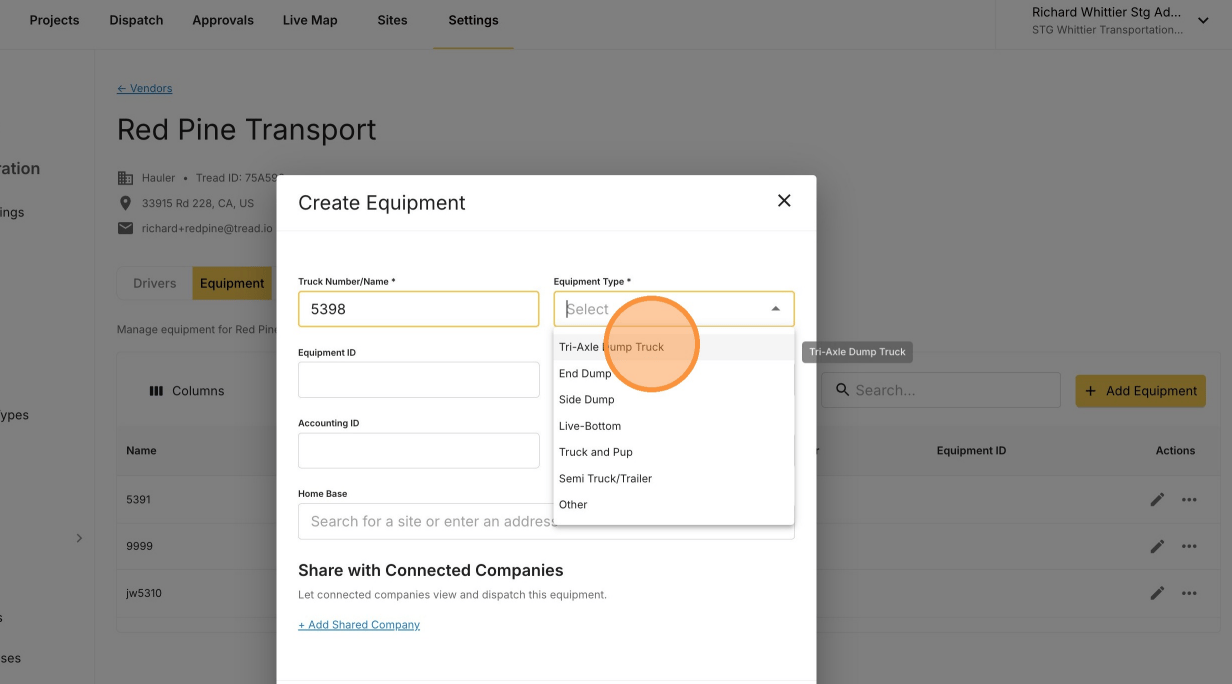
Task: Switch to the Drivers tab
Action: 155,283
